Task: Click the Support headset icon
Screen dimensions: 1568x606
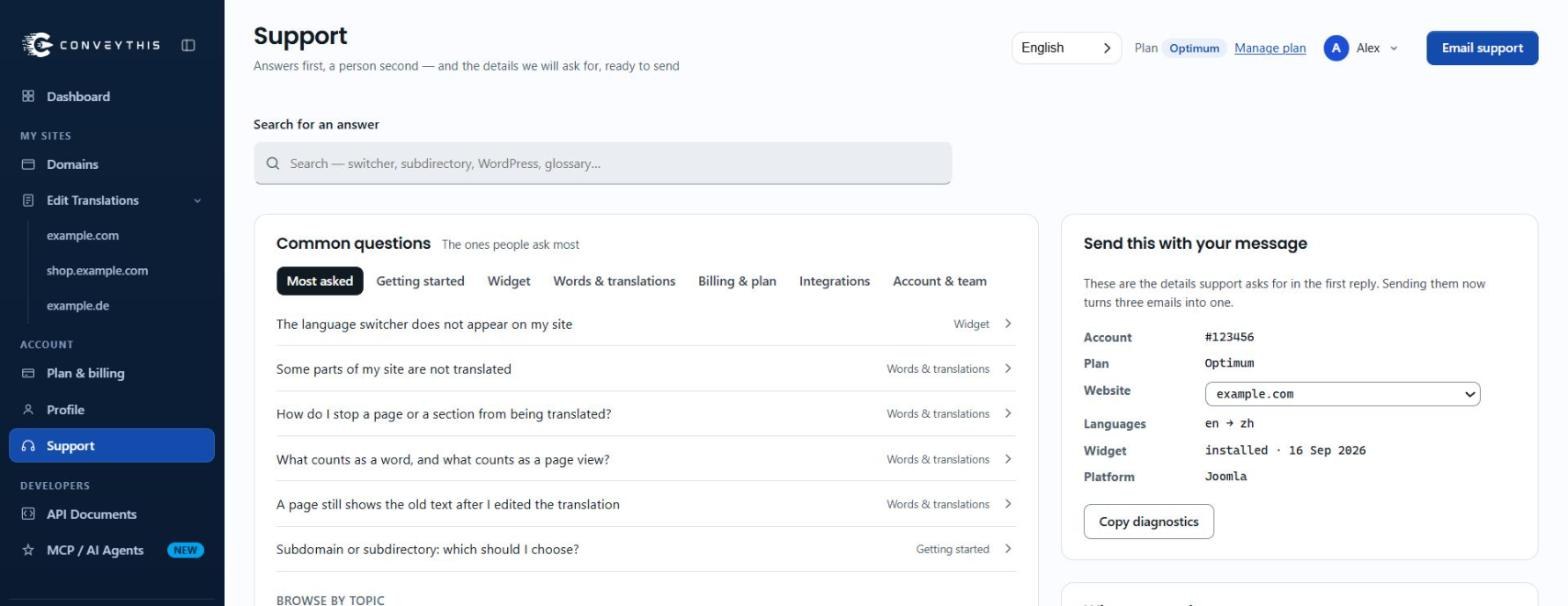Action: [x=28, y=446]
